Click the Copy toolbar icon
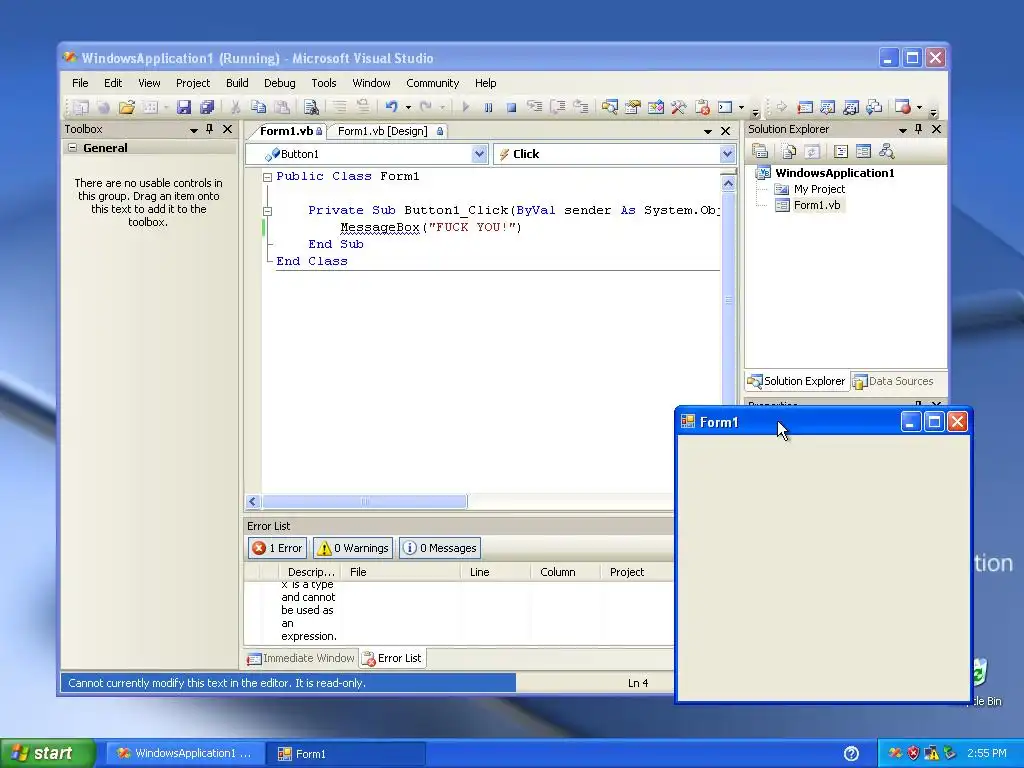Image resolution: width=1024 pixels, height=768 pixels. pos(259,107)
